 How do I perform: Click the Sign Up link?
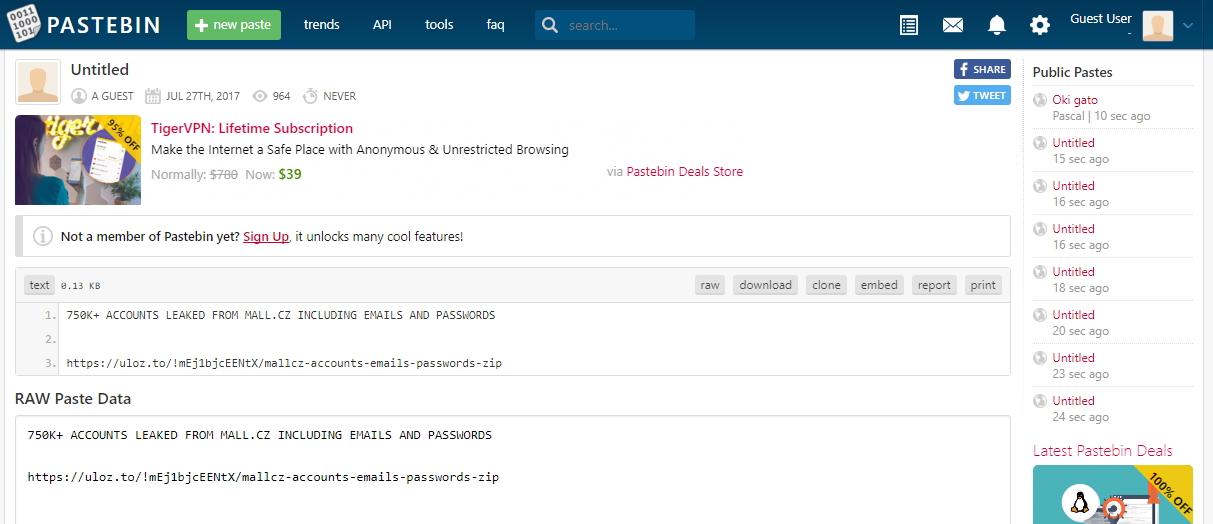coord(266,237)
